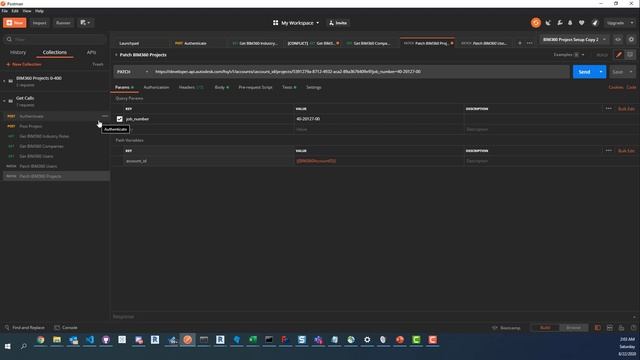Open the wrench settings icon in header
Viewport: 640px width, 360px height.
[x=560, y=23]
